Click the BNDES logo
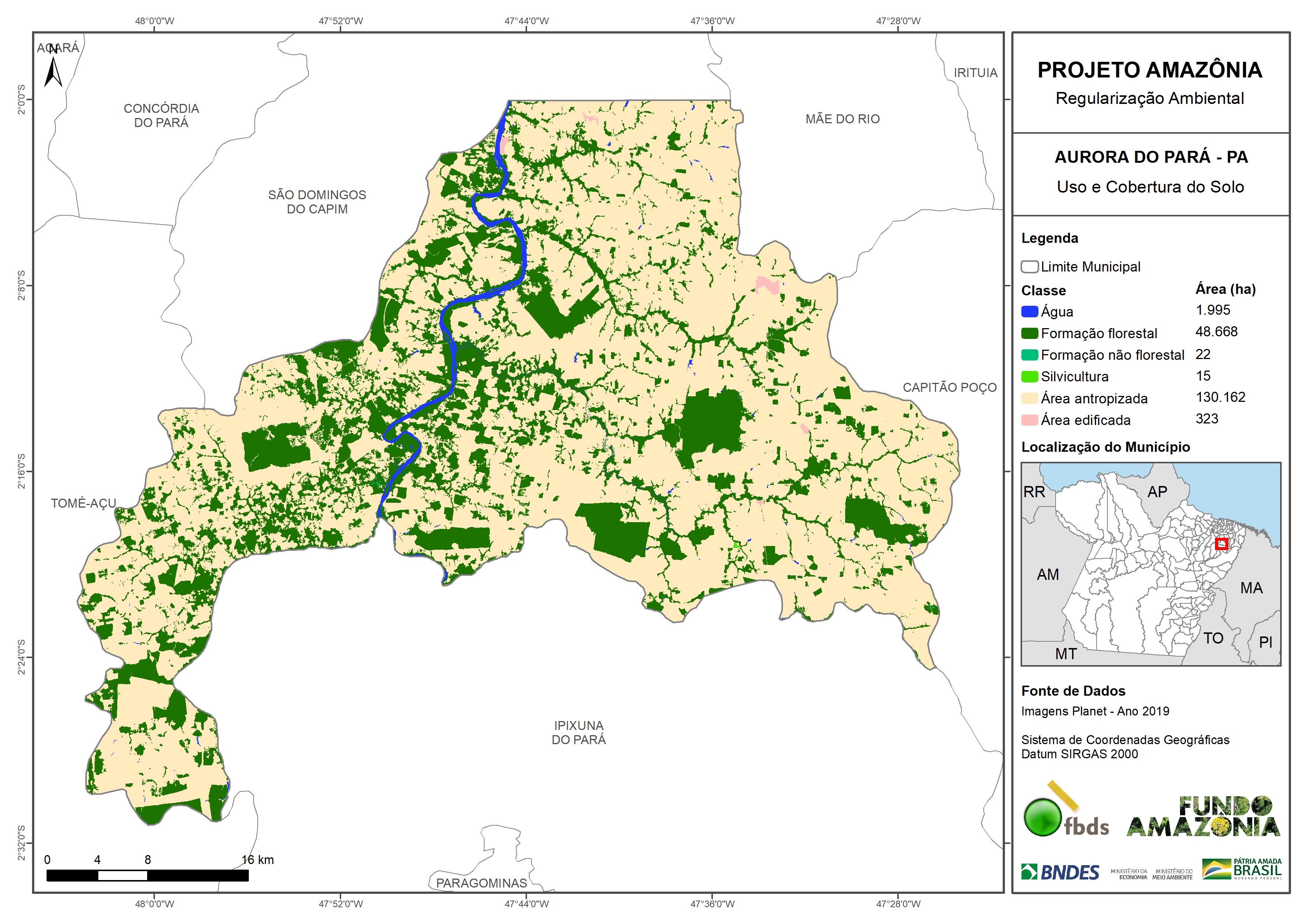This screenshot has height=924, width=1307. coord(1060,872)
